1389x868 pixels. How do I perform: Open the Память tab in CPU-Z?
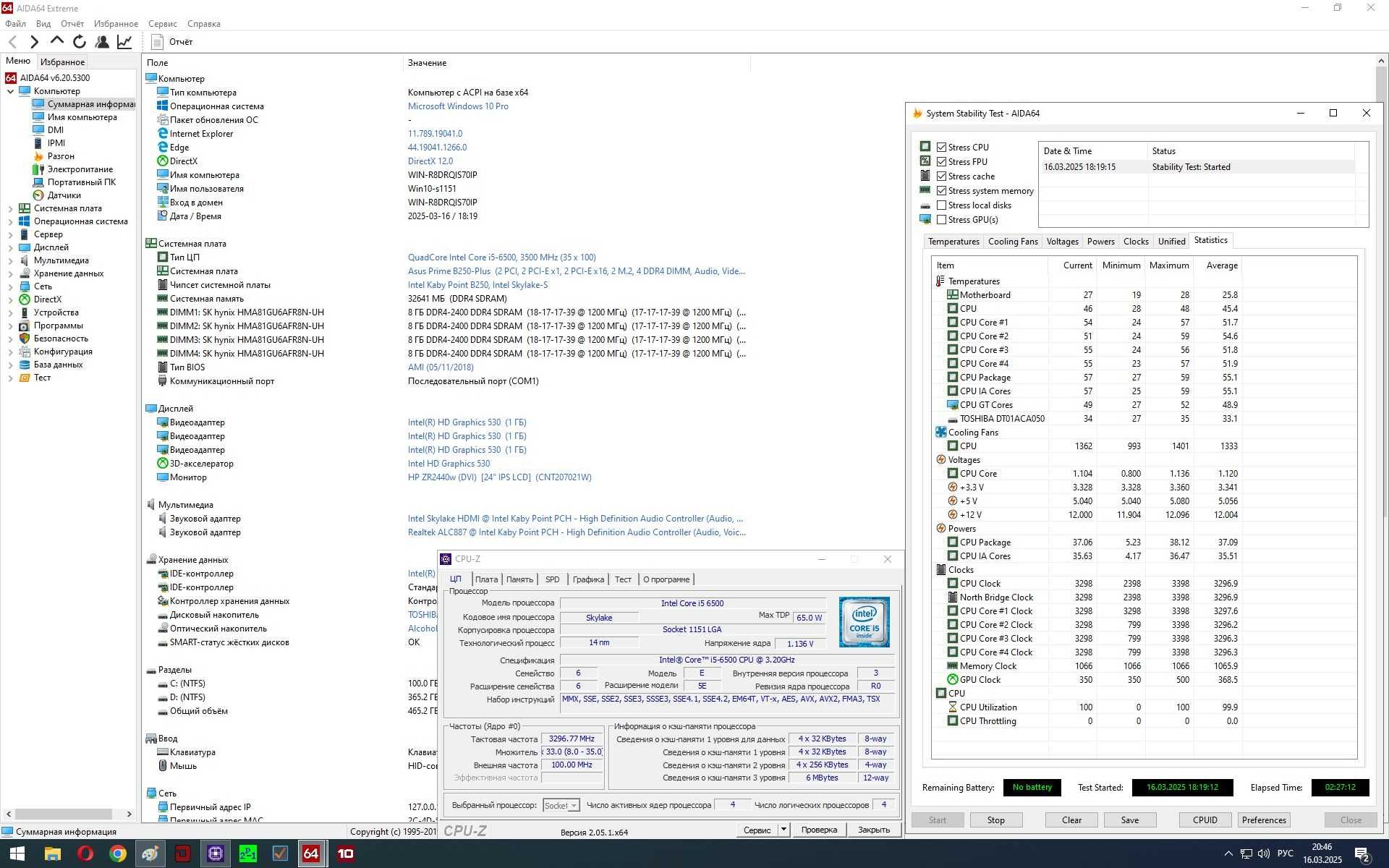[519, 579]
